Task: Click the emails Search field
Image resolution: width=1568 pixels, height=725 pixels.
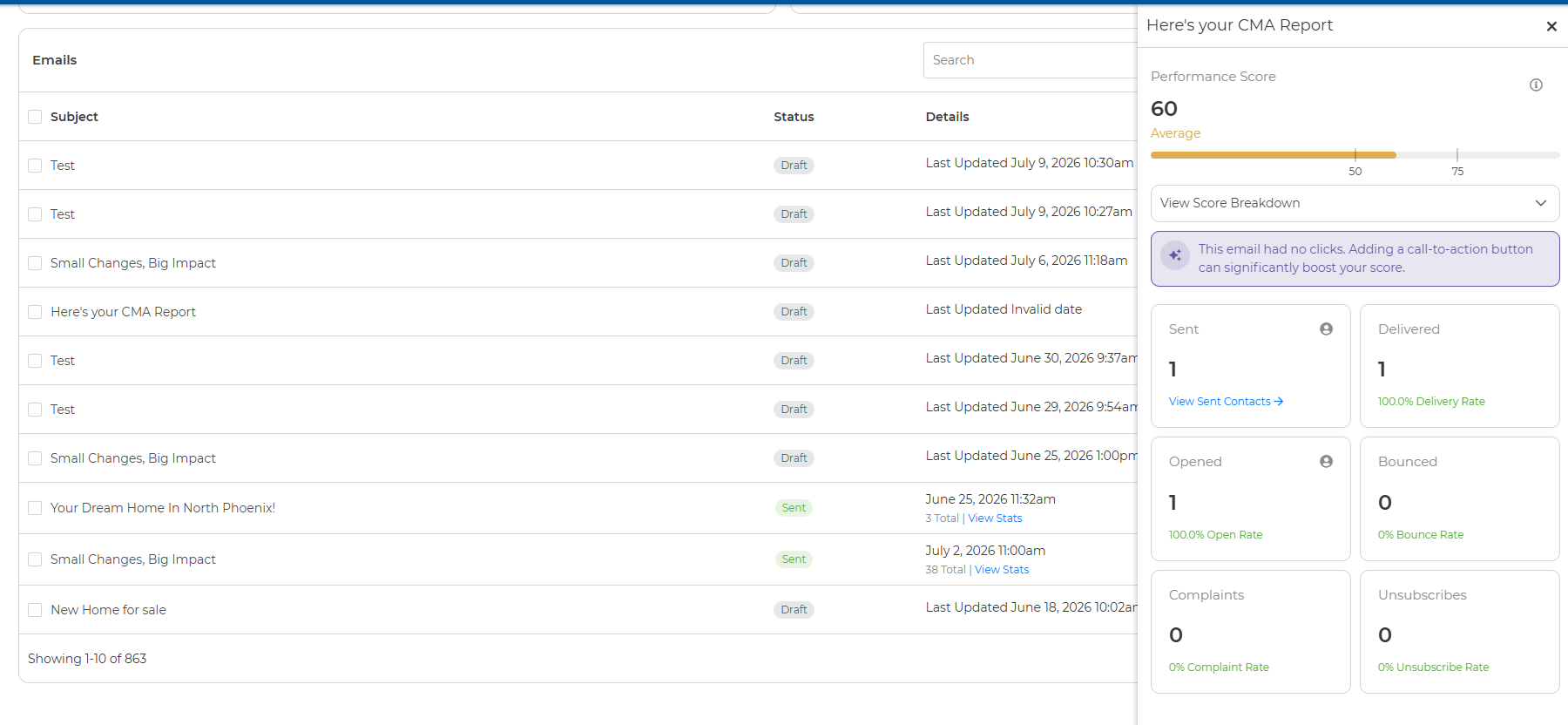Action: point(1031,60)
